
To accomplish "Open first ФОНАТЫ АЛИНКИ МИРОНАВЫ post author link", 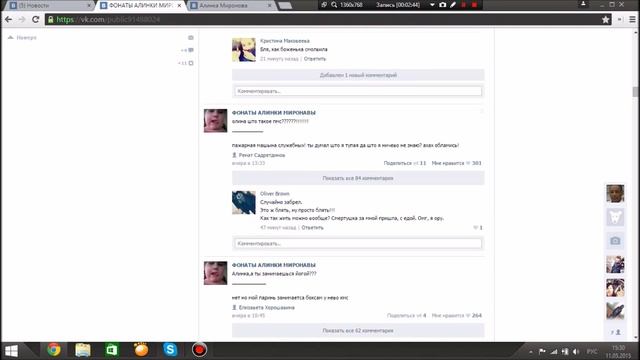I will 273,113.
